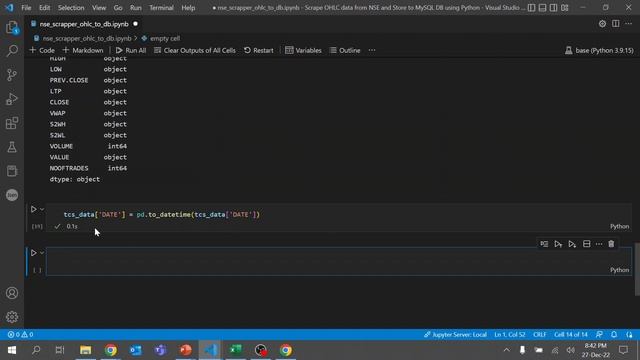Open Windows Start menu
The width and height of the screenshot is (640, 360).
click(x=11, y=350)
